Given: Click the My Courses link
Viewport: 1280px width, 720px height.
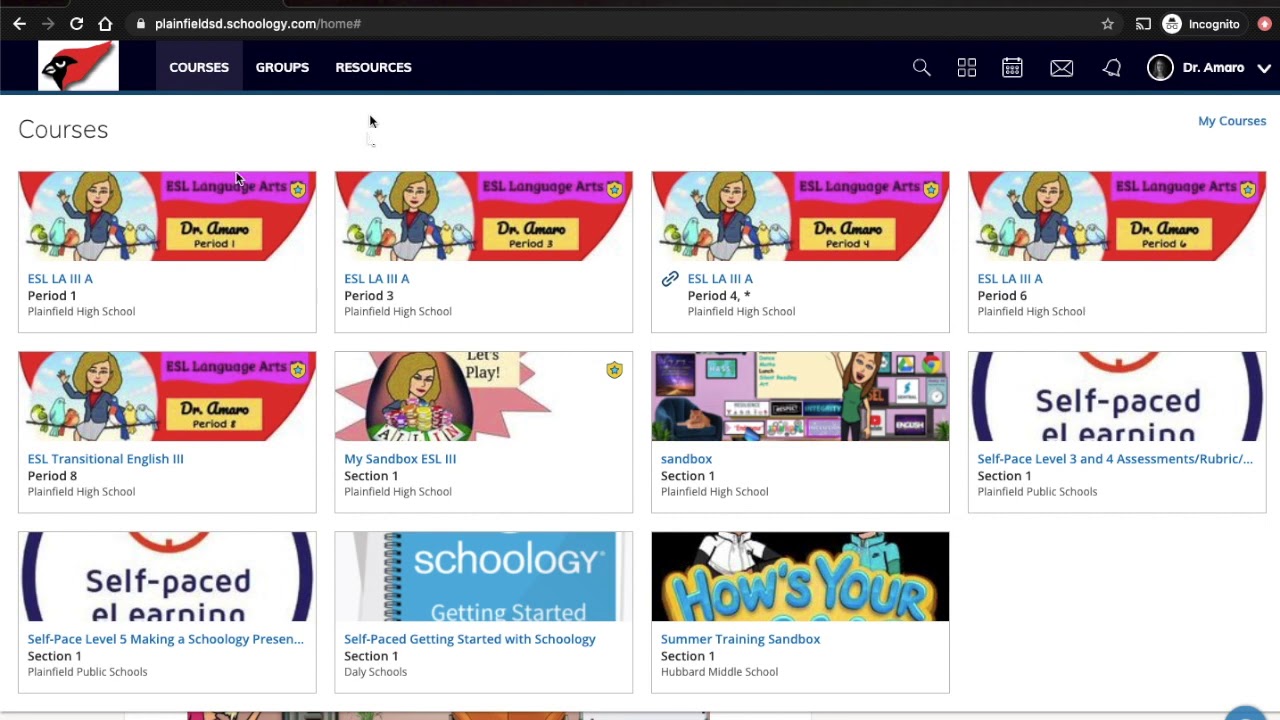Looking at the screenshot, I should 1232,121.
